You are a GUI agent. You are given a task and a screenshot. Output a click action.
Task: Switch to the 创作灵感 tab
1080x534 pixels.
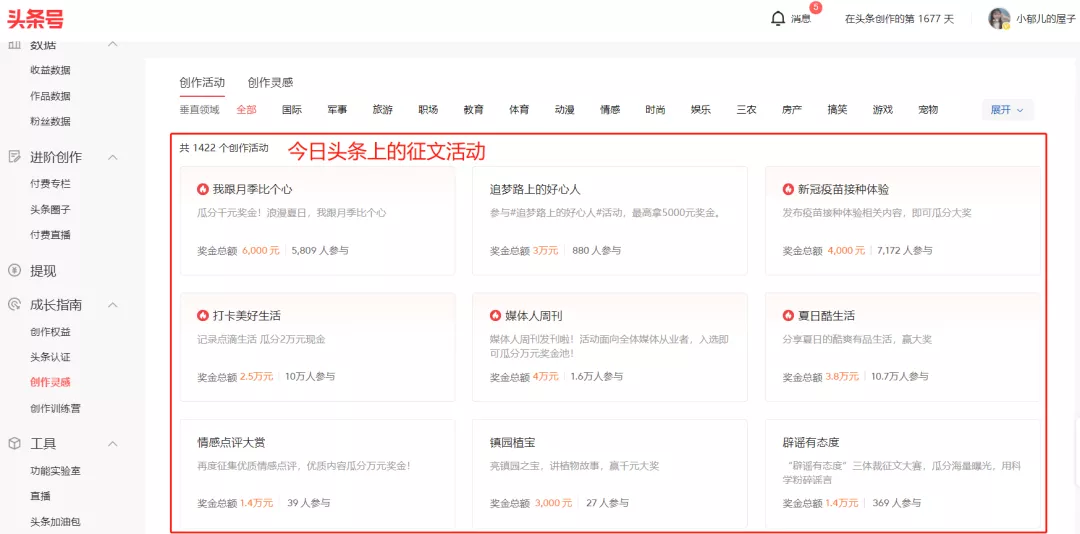pos(270,83)
